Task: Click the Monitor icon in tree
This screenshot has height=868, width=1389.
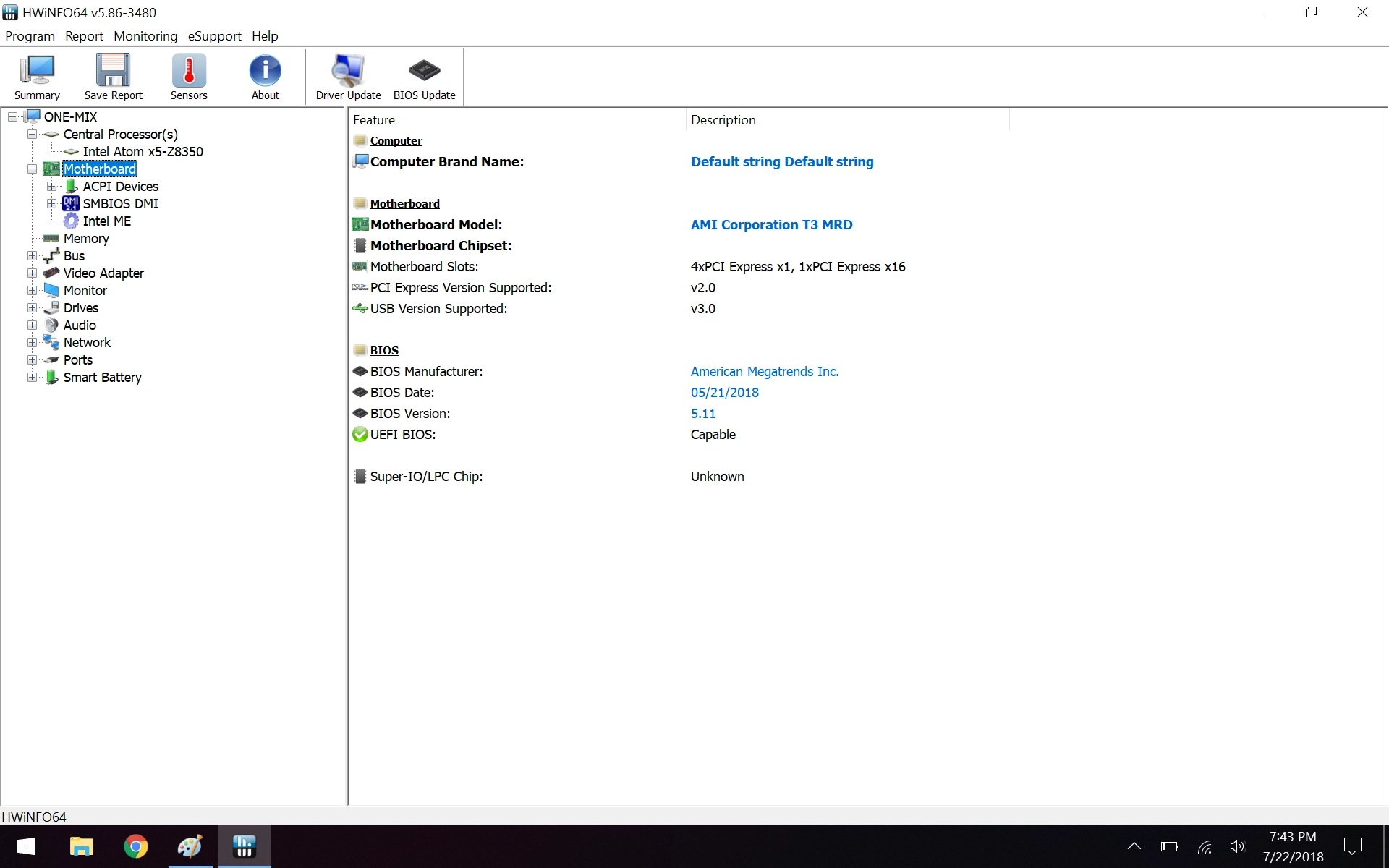Action: [51, 291]
